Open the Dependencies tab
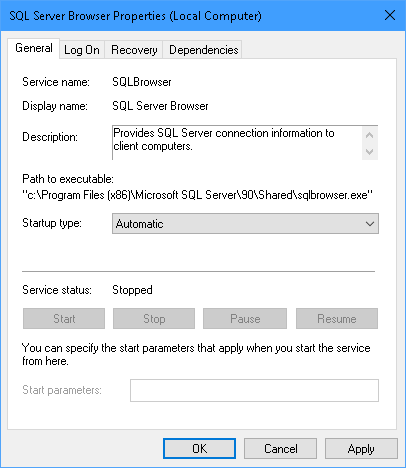 (203, 50)
